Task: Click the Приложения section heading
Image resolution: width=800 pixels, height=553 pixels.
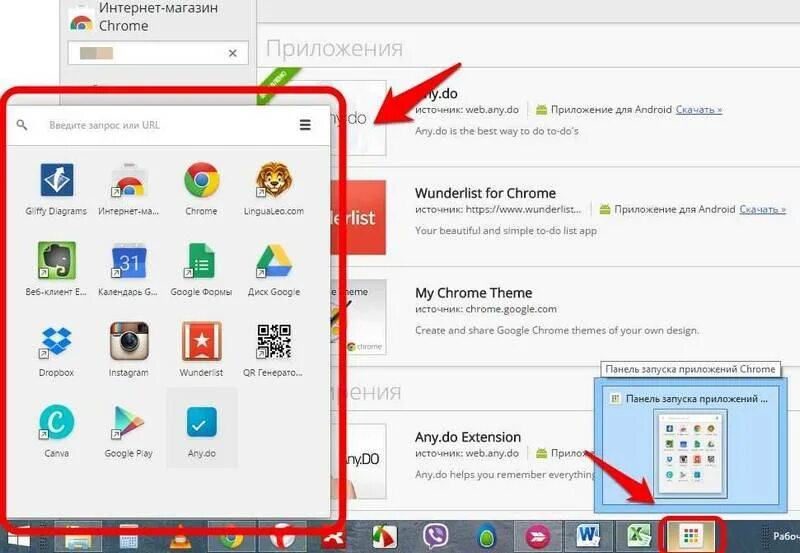Action: click(334, 48)
